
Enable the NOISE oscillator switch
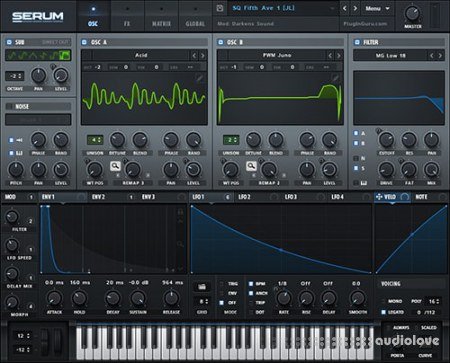(9, 107)
